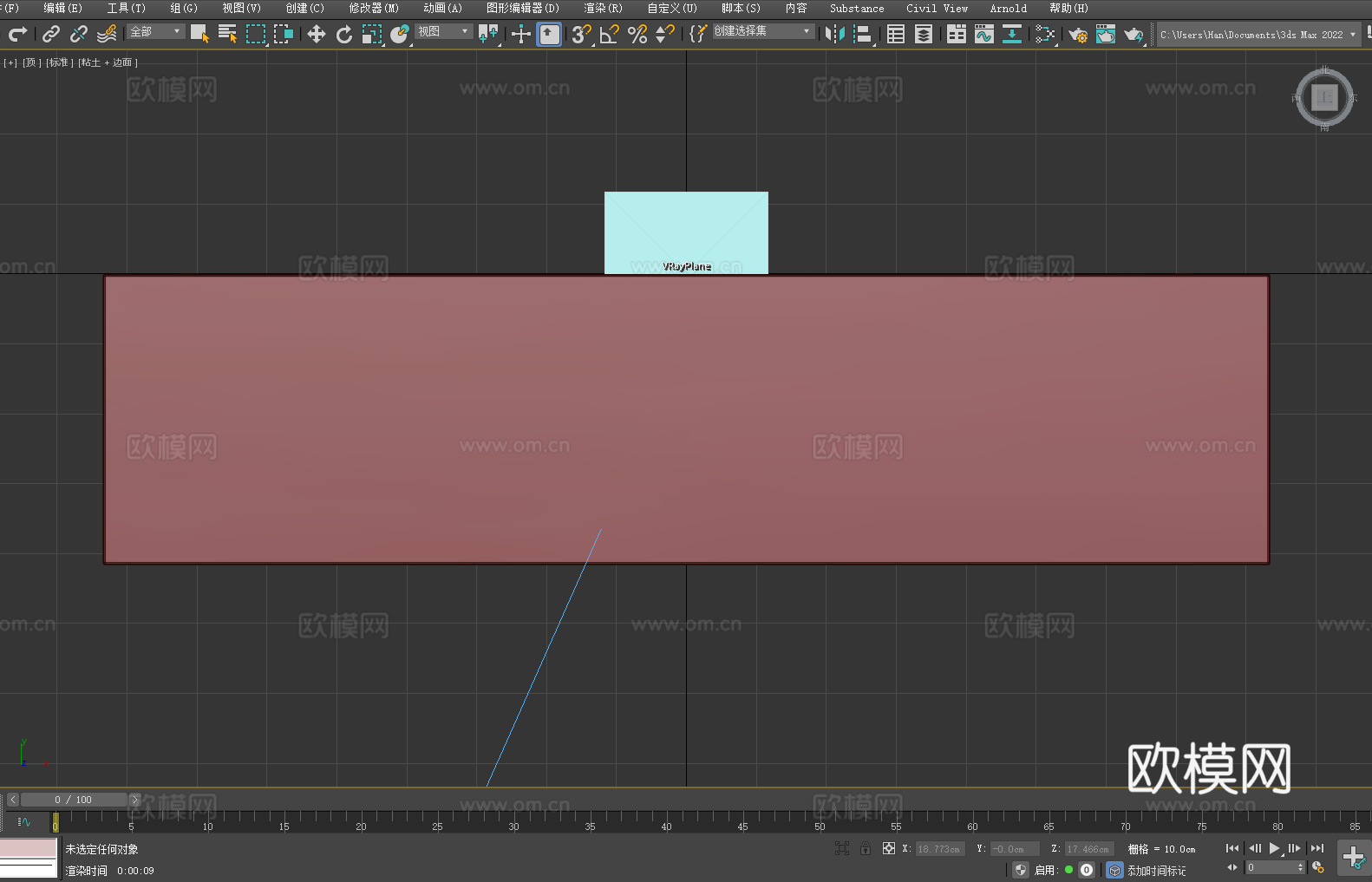Screen dimensions: 1372x882
Task: Click Edit Named Selection Sets icon
Action: (698, 34)
